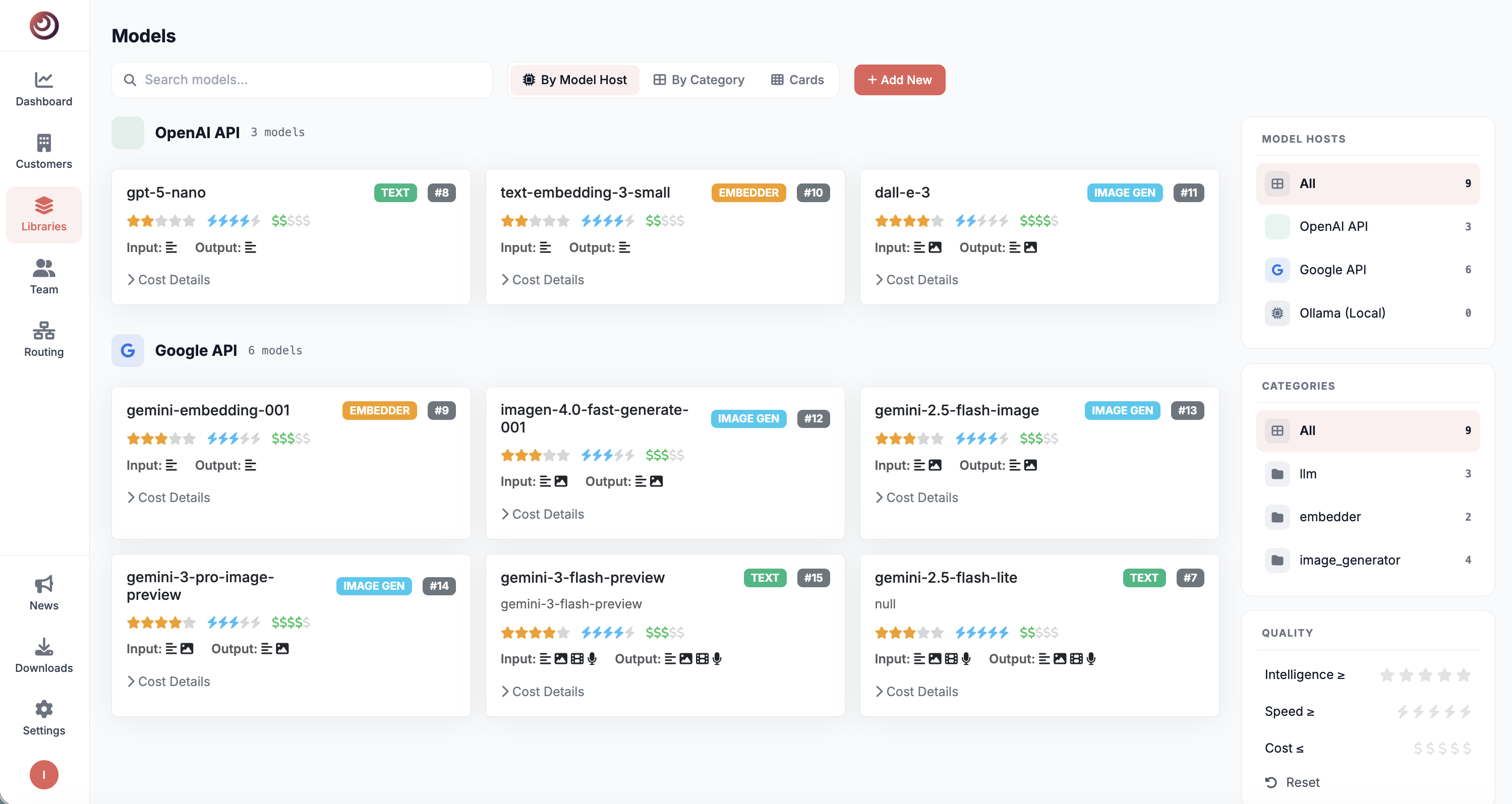Click the OpenAI API group logo
This screenshot has height=804, width=1512.
click(x=128, y=133)
